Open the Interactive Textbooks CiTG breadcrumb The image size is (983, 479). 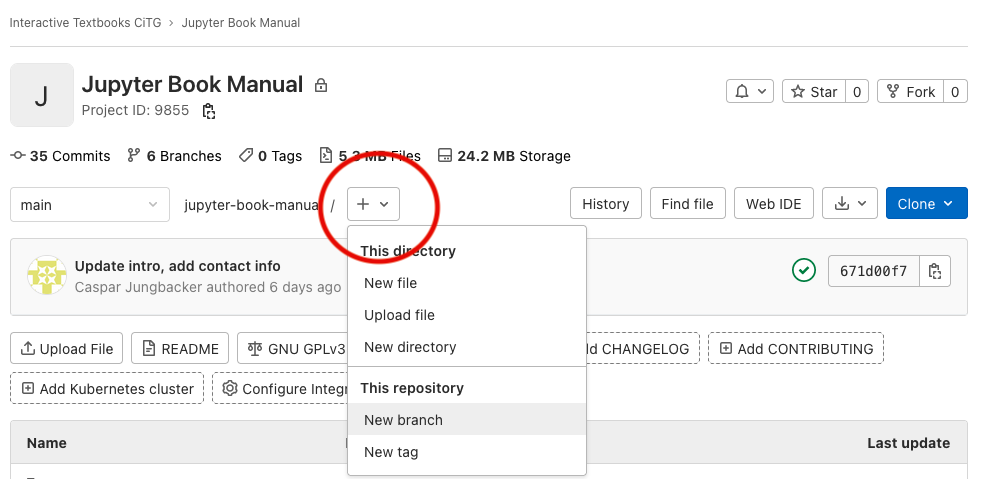click(85, 23)
